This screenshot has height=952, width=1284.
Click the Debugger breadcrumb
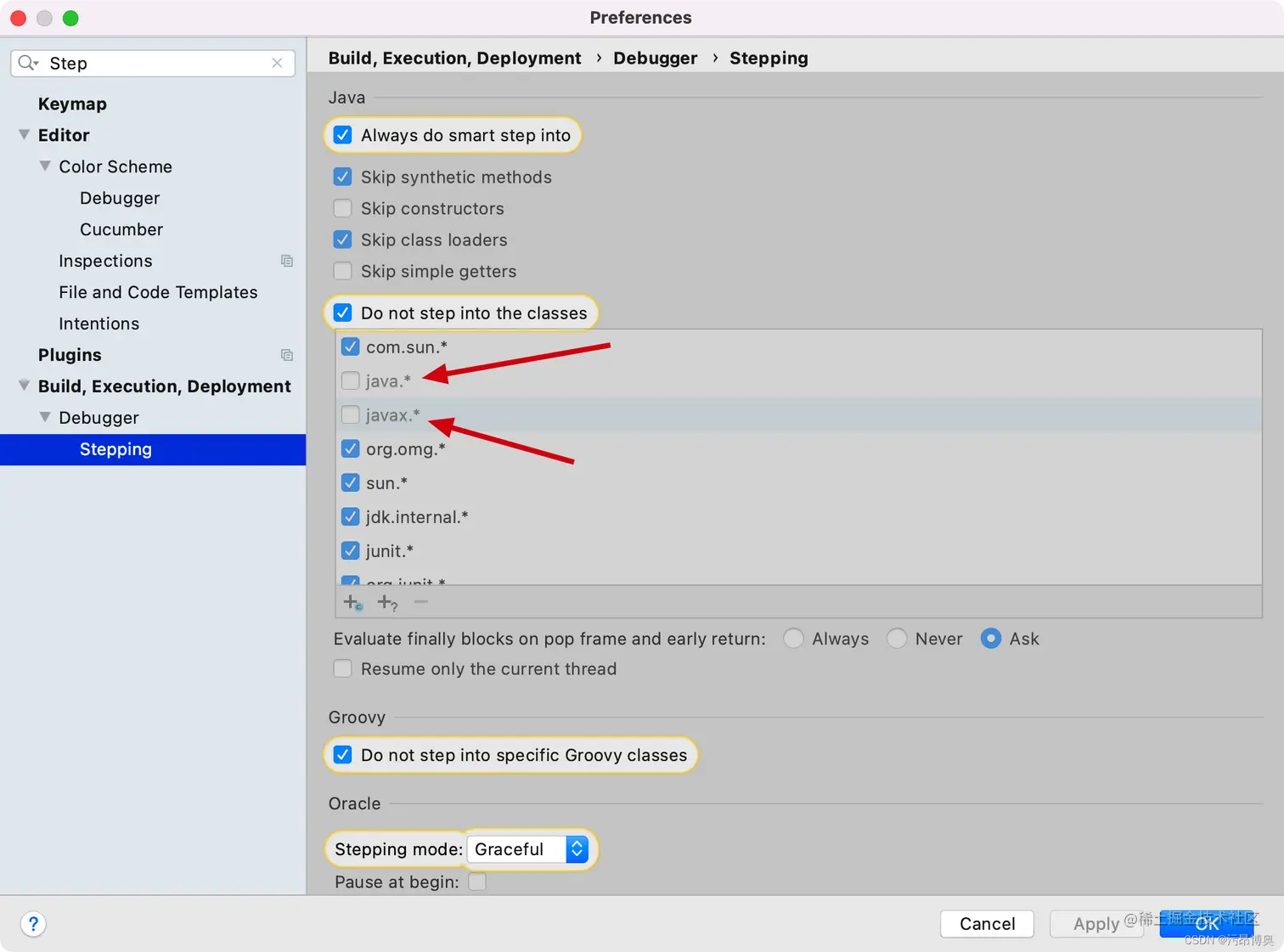pyautogui.click(x=655, y=58)
